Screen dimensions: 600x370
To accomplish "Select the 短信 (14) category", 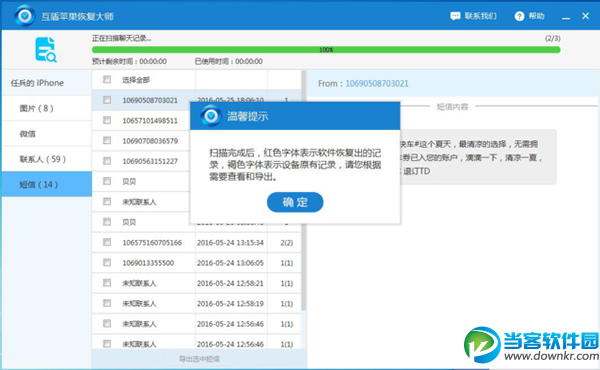I will point(47,184).
